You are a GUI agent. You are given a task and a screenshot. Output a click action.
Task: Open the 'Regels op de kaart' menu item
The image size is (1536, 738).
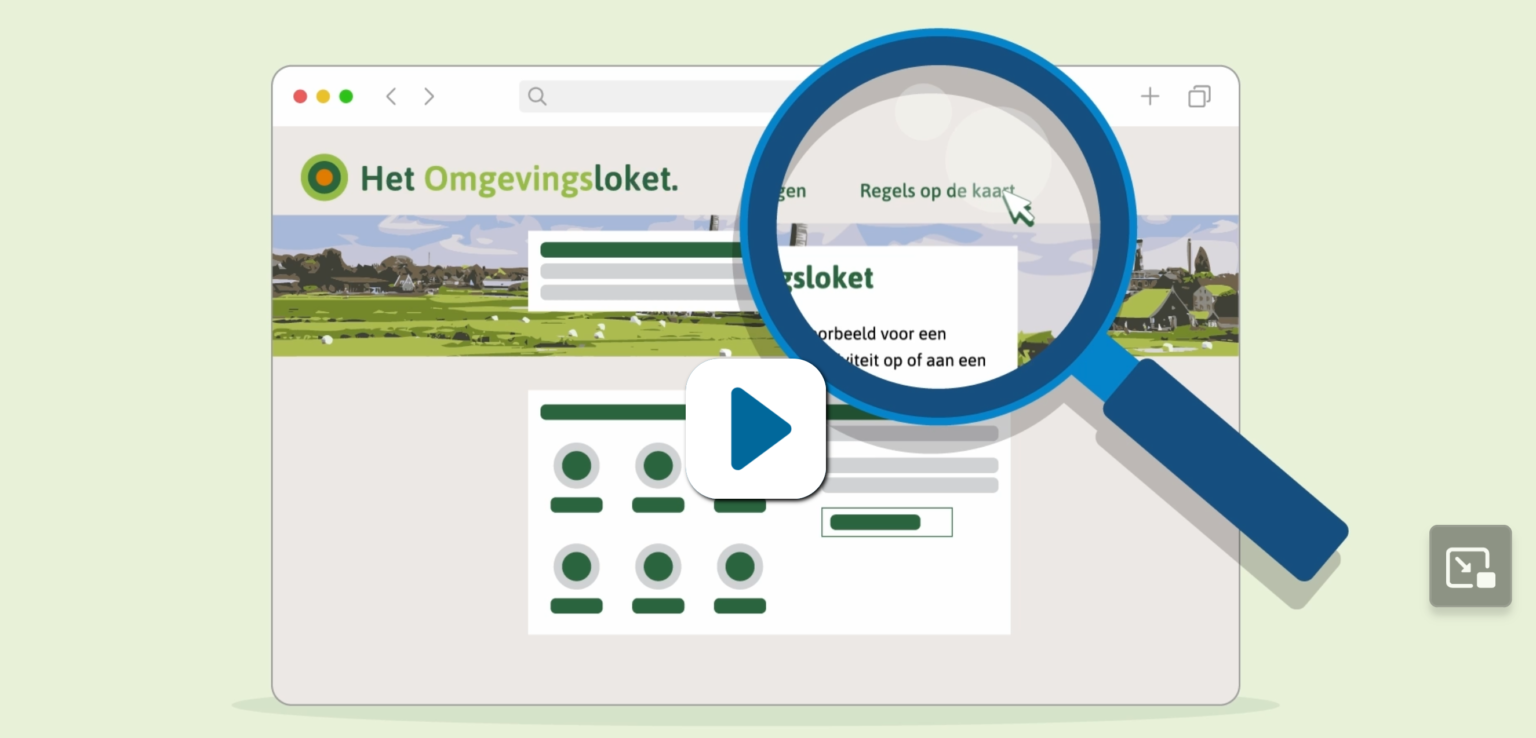tap(936, 191)
